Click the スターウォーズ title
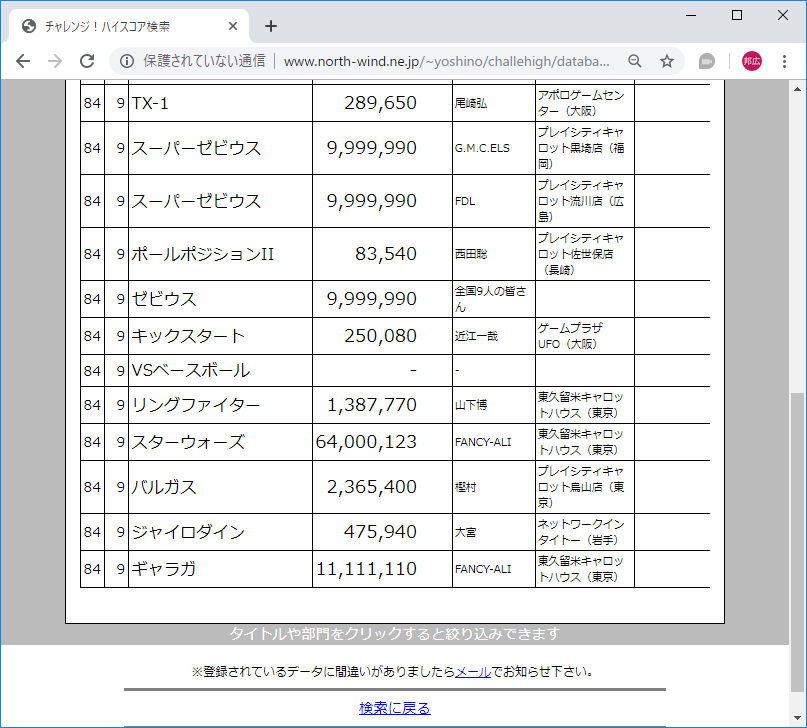Screen dimensions: 807x728 [x=188, y=442]
